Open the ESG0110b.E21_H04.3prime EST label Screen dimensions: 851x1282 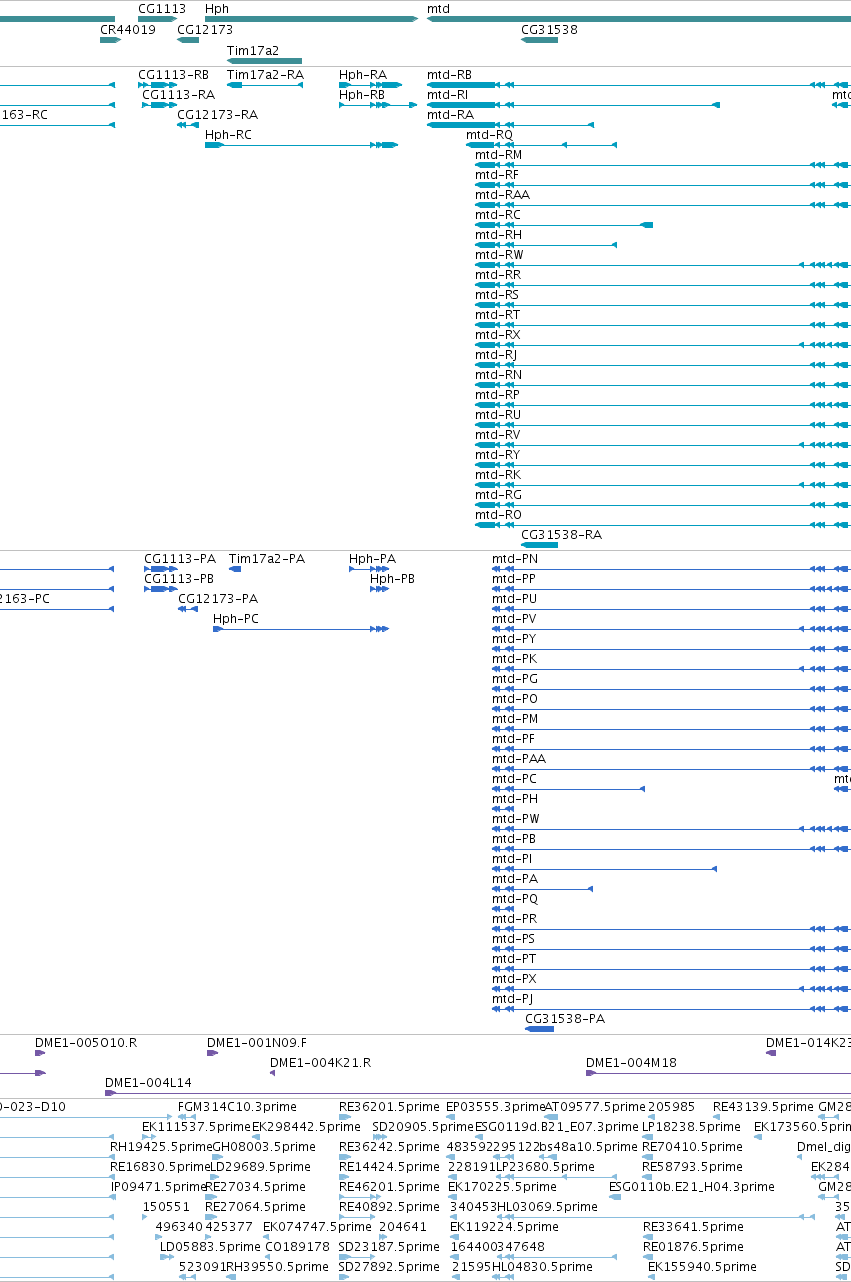point(692,1187)
